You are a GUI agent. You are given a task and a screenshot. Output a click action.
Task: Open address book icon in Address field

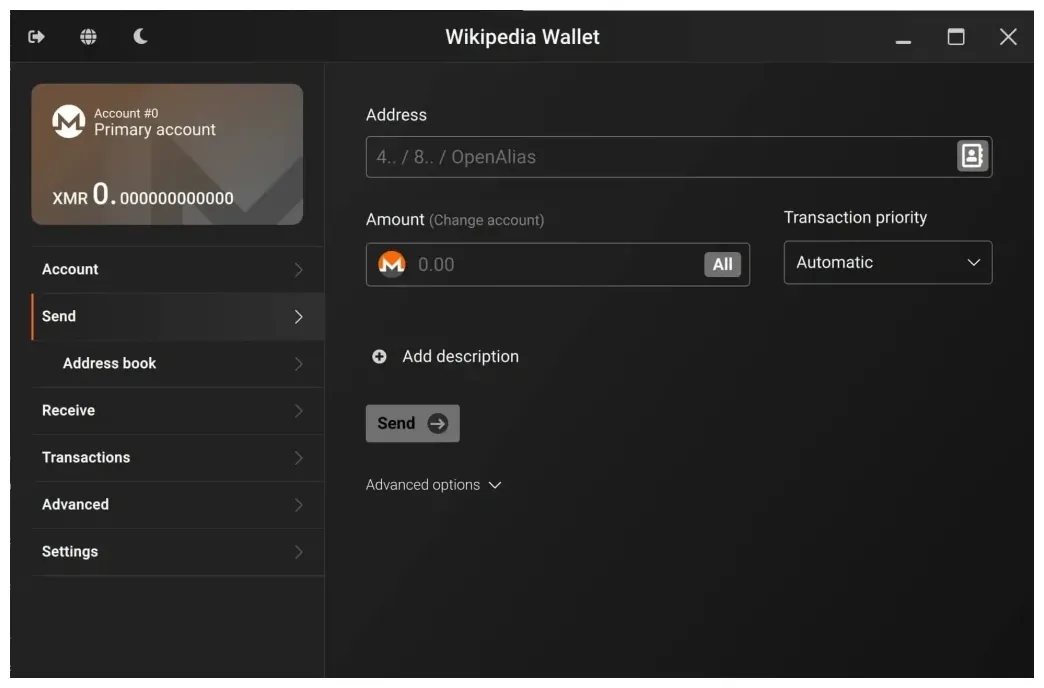pyautogui.click(x=971, y=156)
